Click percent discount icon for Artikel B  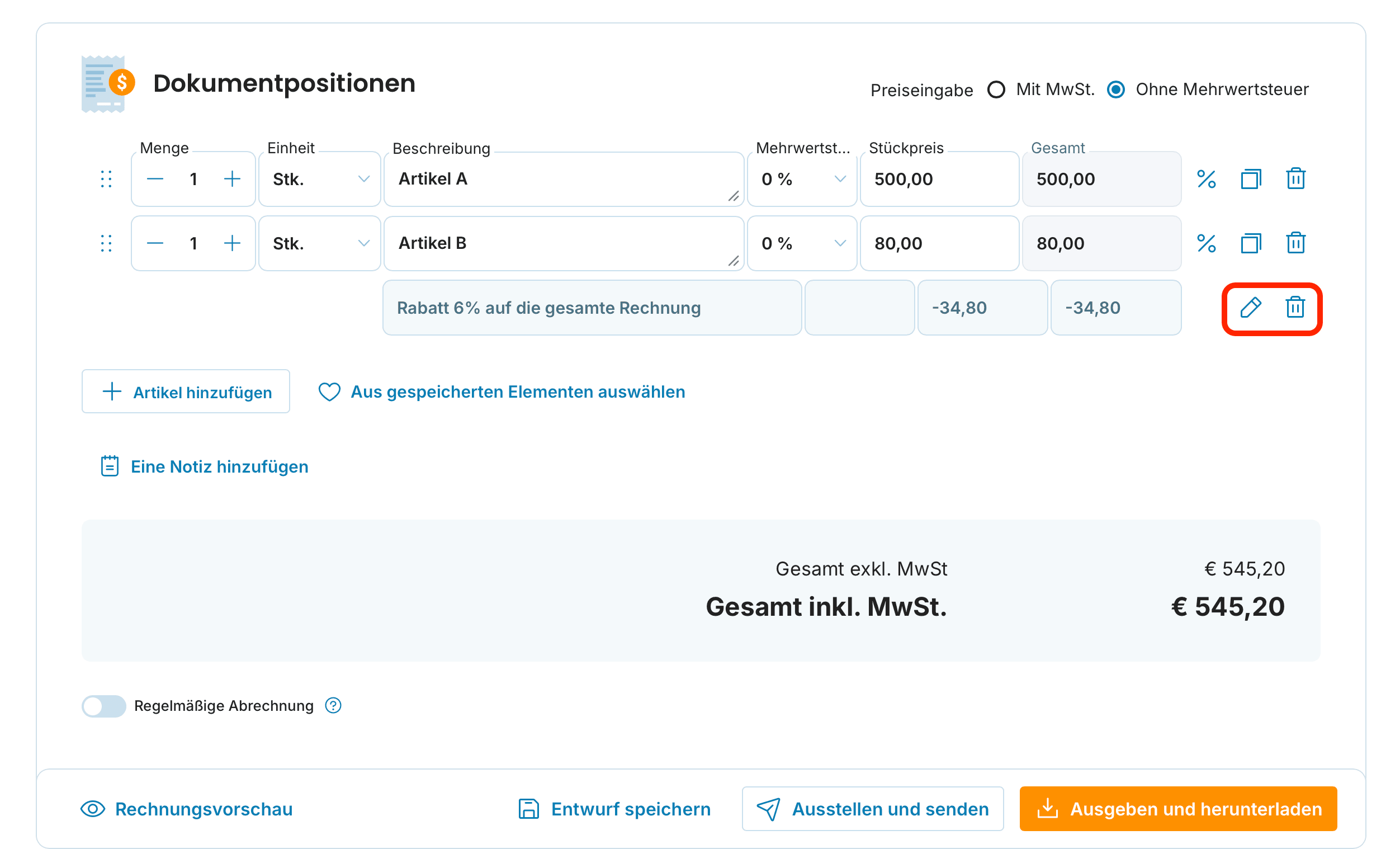click(1205, 243)
